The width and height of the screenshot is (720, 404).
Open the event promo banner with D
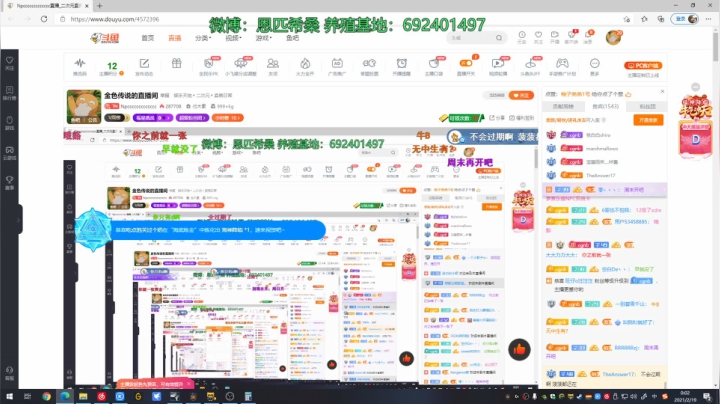click(695, 128)
